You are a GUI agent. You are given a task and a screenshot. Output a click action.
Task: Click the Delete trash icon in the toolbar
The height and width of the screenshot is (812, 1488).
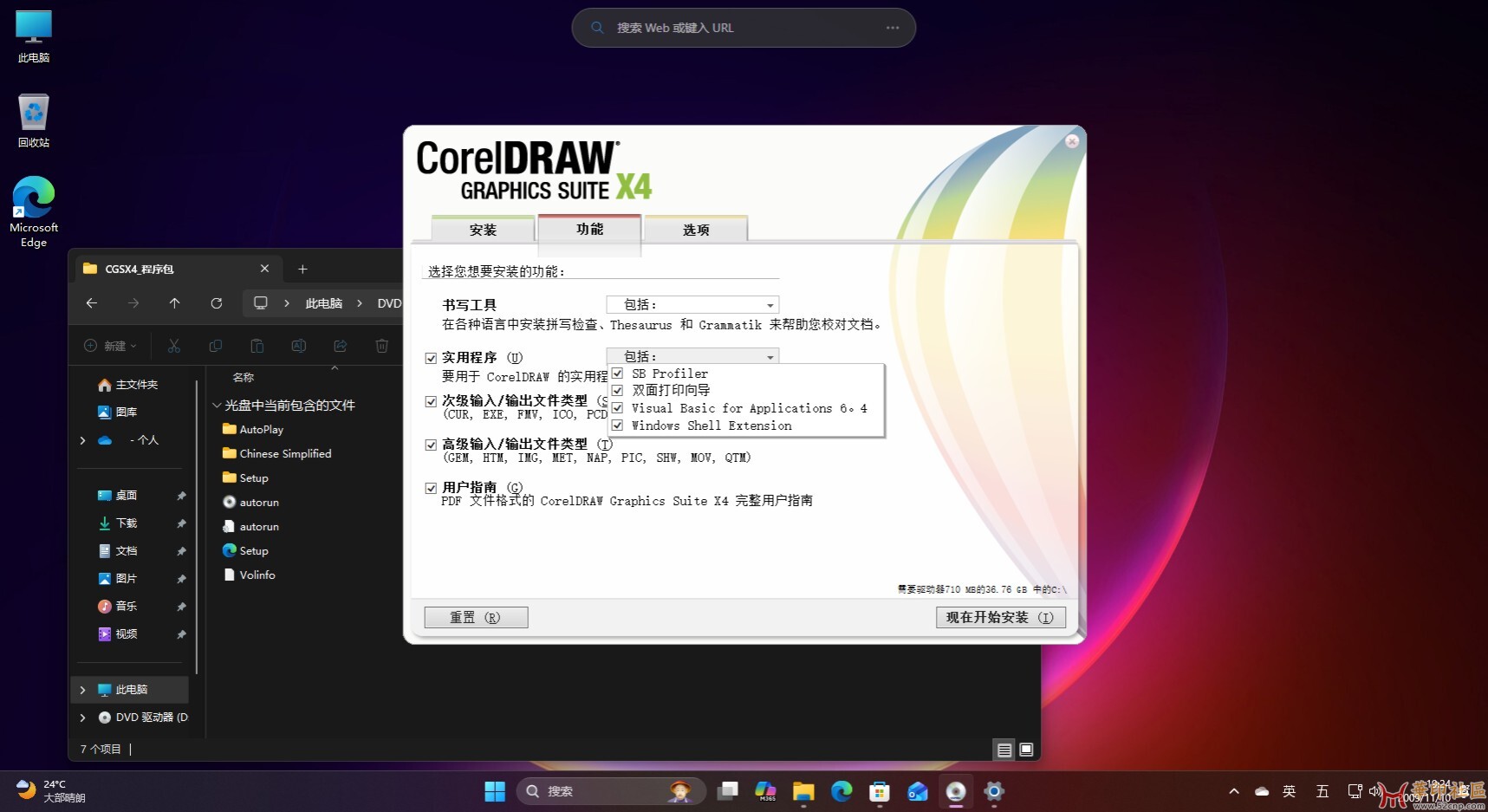(x=381, y=346)
